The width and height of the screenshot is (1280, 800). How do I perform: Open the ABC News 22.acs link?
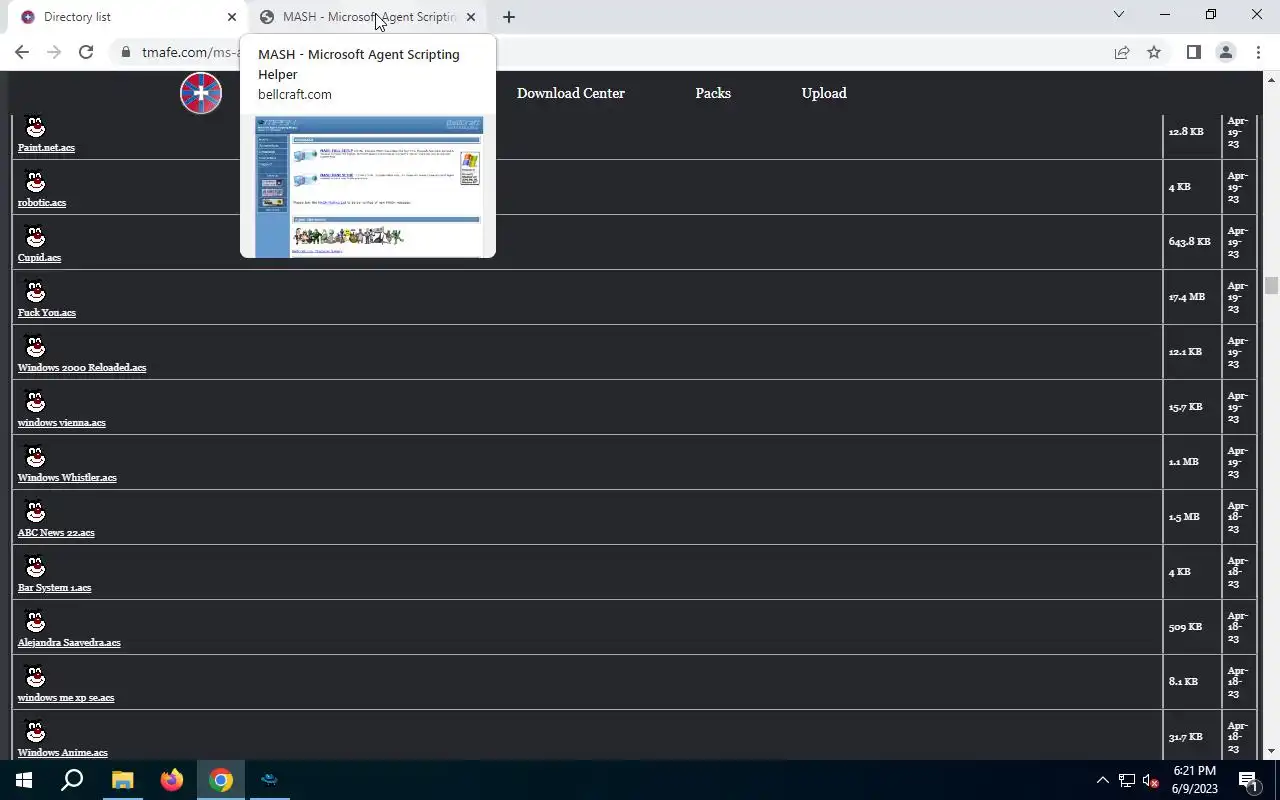click(56, 533)
